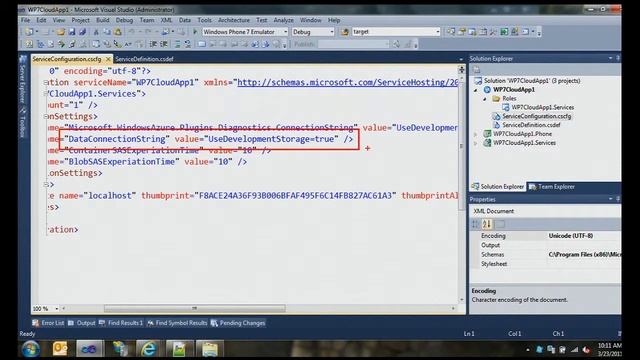Open the Analyze menu
The height and width of the screenshot is (360, 640).
[283, 20]
